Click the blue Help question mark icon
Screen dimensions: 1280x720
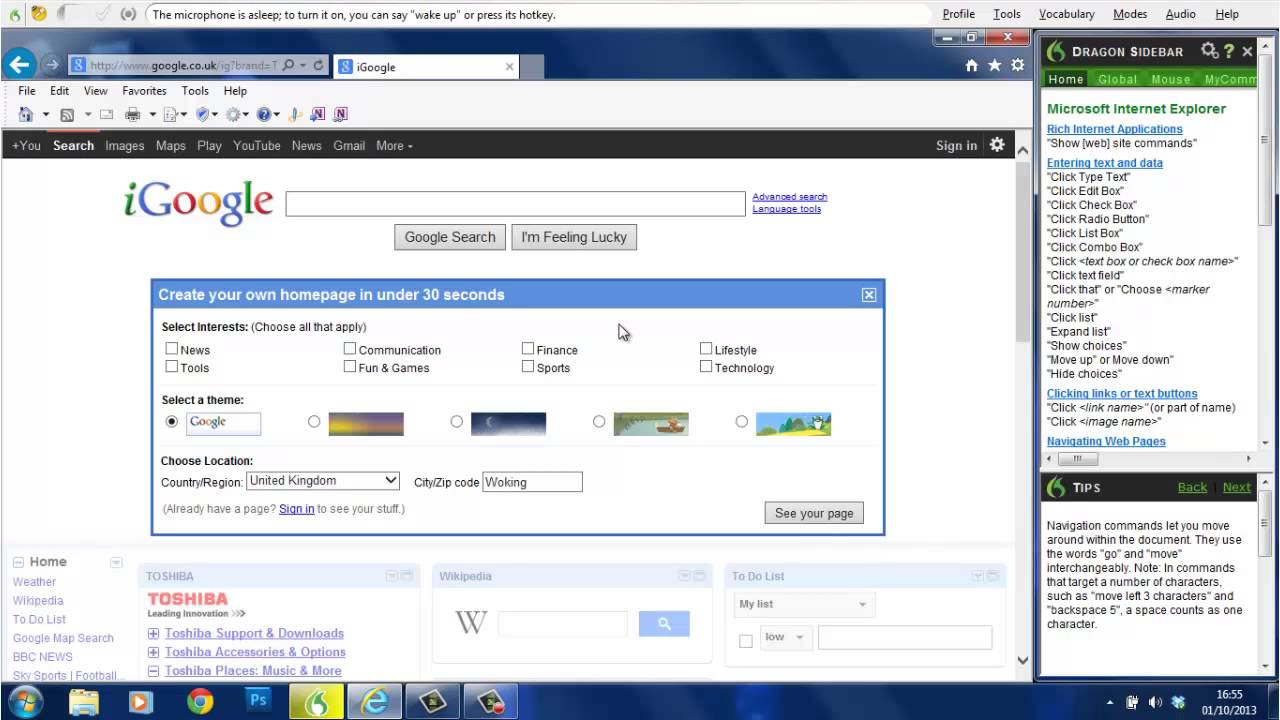tap(264, 114)
